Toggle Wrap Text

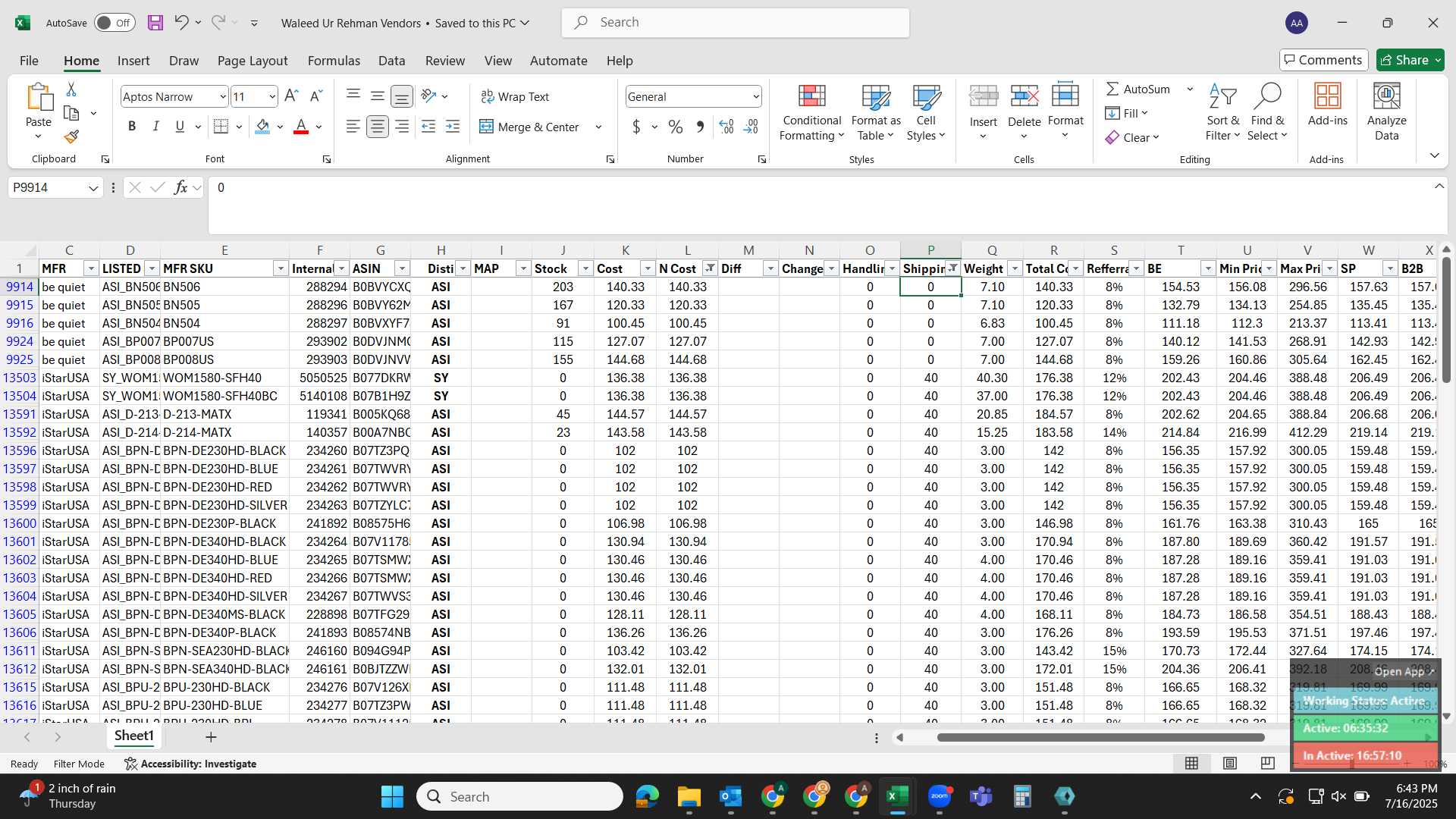coord(515,96)
